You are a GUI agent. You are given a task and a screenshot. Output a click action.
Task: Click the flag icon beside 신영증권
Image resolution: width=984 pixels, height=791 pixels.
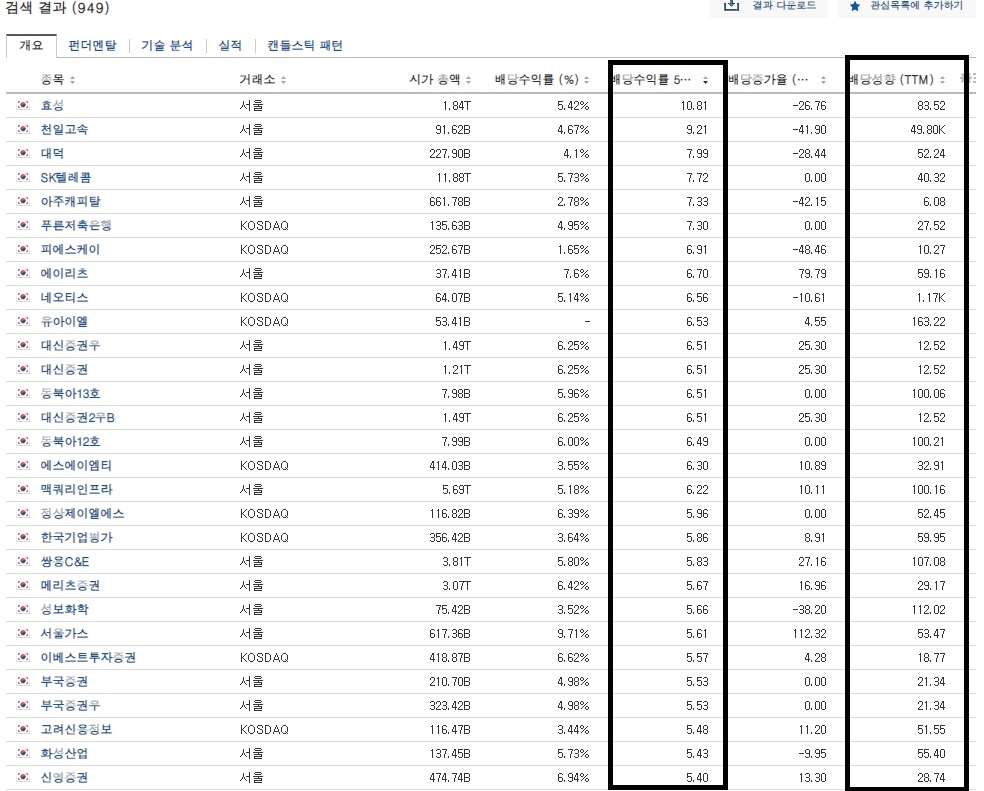(x=23, y=777)
